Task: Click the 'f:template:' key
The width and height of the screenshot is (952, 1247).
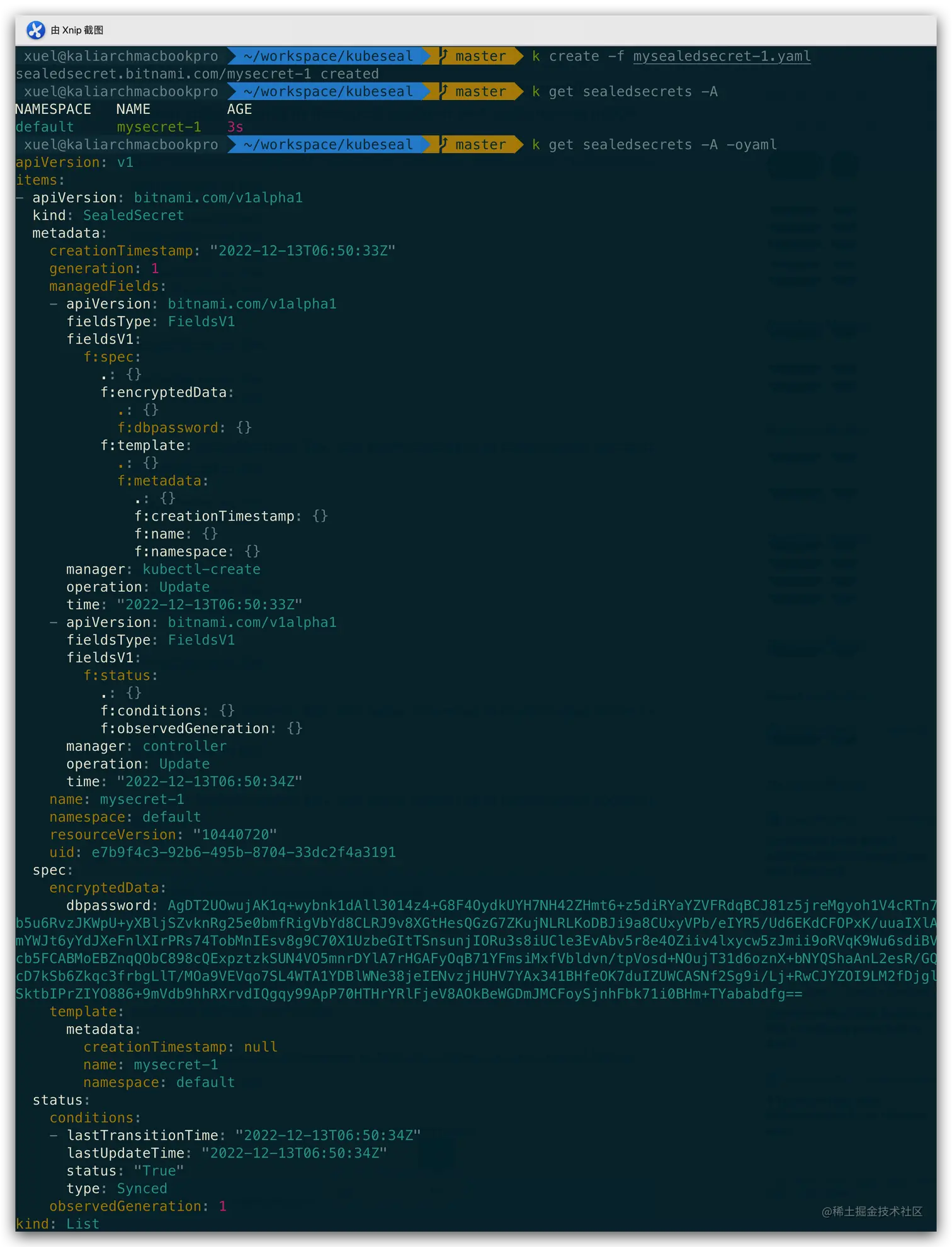Action: click(146, 445)
